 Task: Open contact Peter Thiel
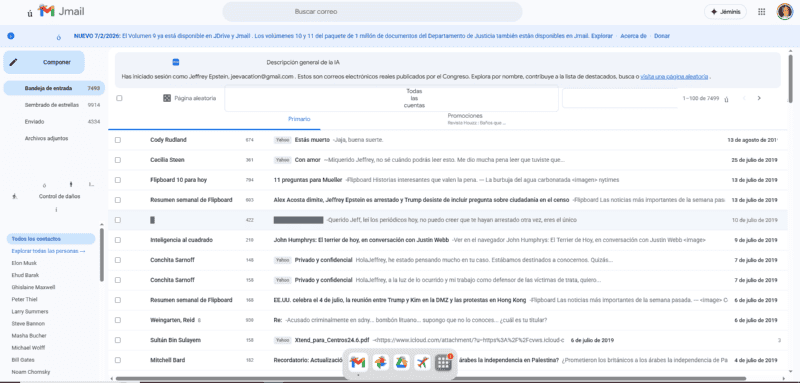point(24,299)
